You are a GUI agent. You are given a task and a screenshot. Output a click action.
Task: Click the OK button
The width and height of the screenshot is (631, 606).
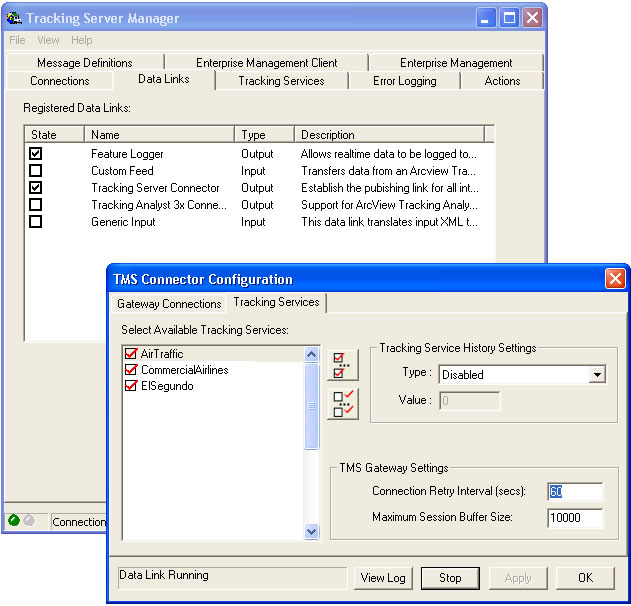585,578
